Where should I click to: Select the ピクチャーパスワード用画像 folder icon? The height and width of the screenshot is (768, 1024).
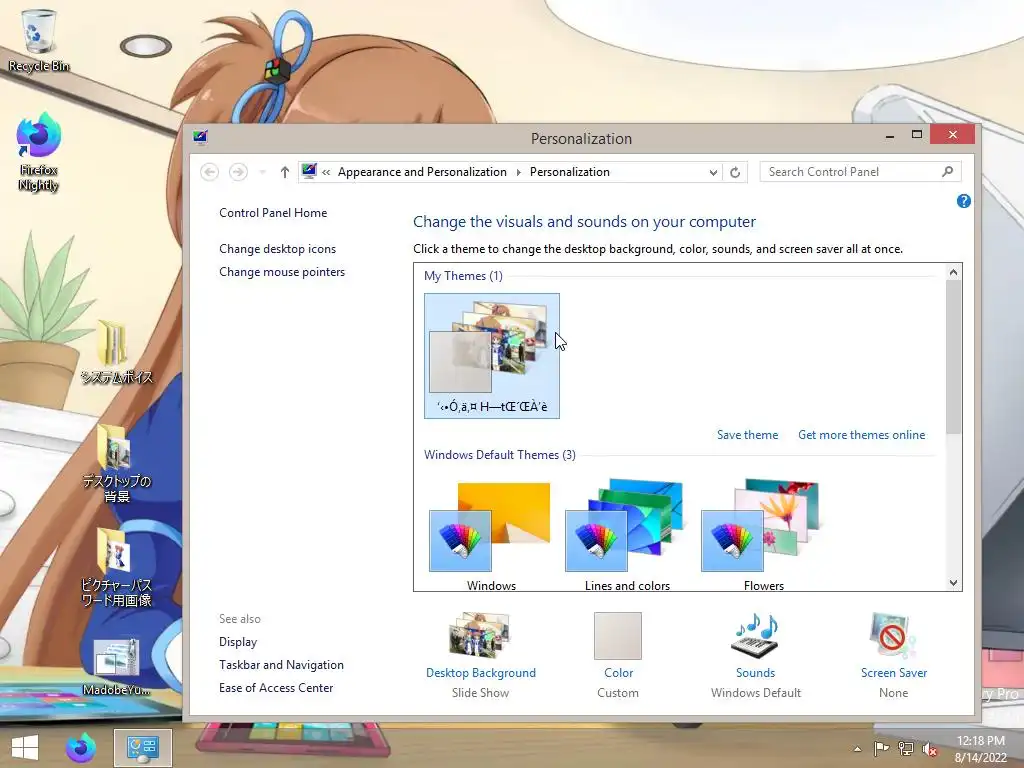click(x=116, y=566)
